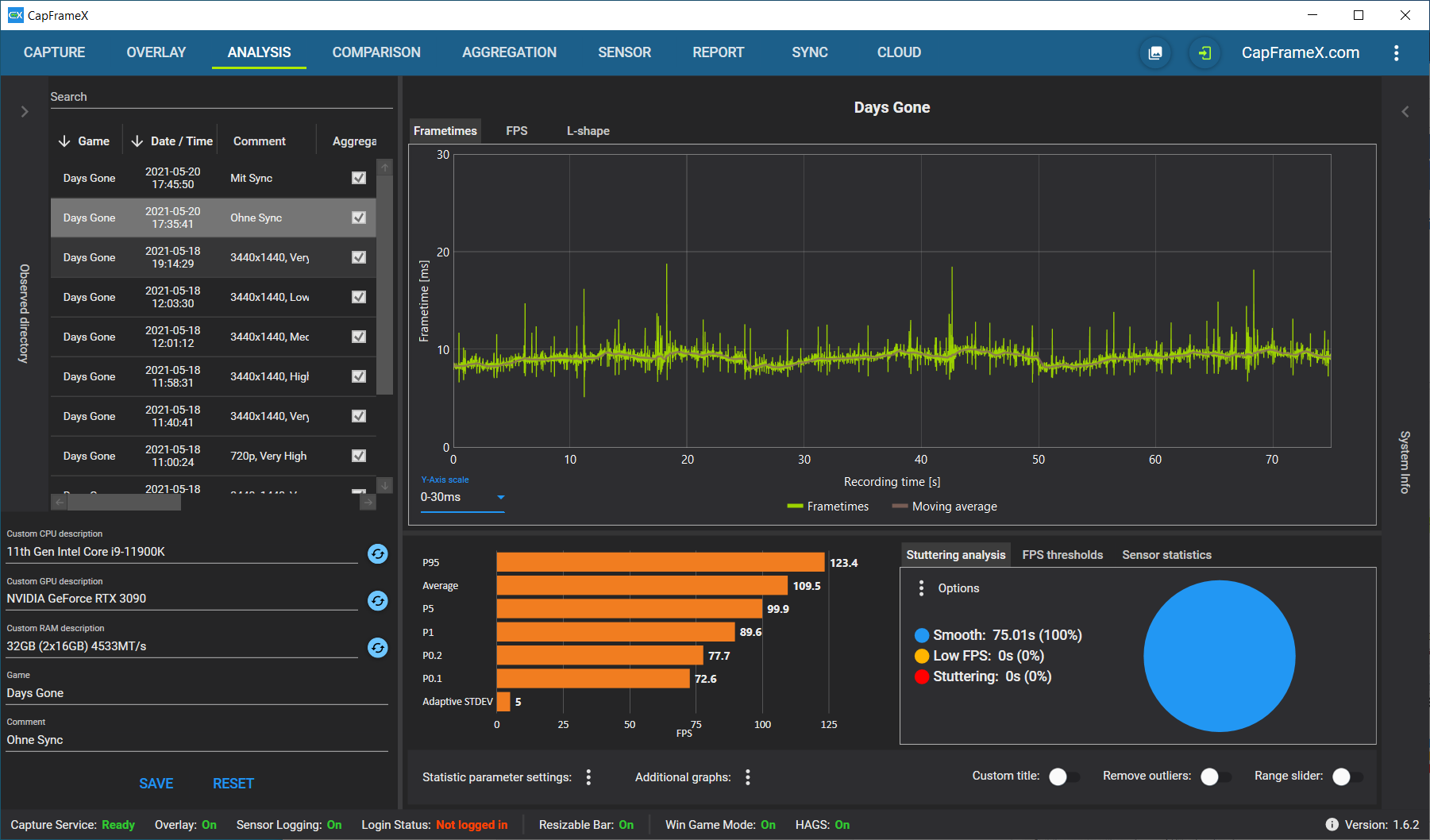Click the Game field Days Gone

197,693
